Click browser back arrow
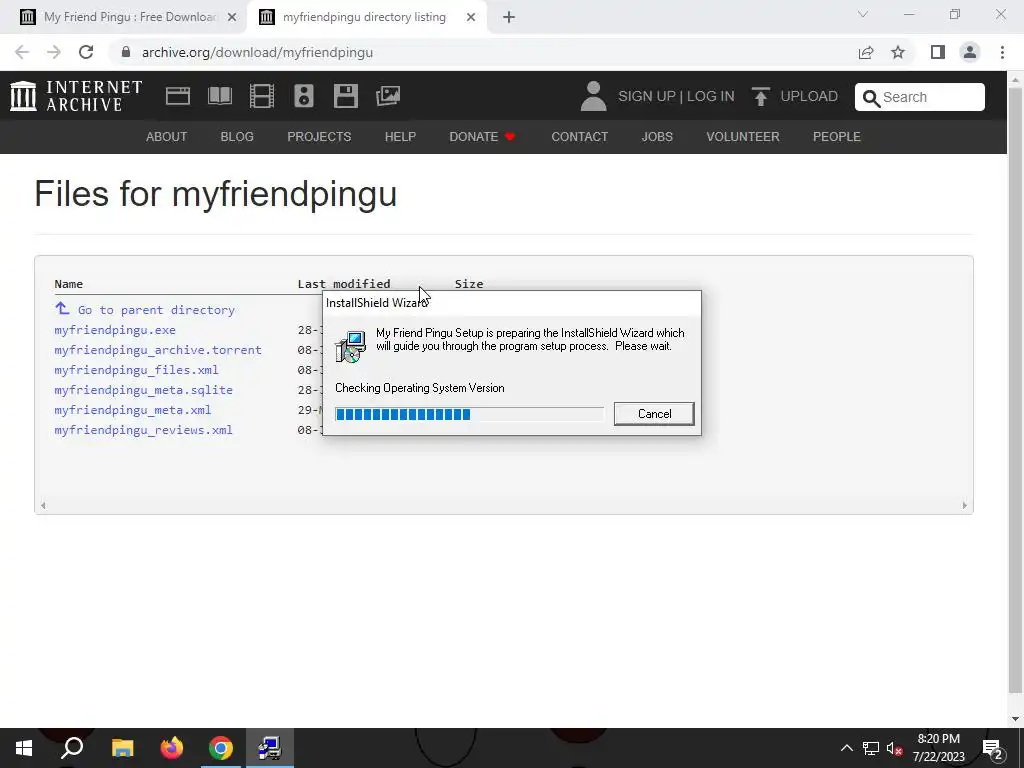1024x768 pixels. click(x=22, y=52)
